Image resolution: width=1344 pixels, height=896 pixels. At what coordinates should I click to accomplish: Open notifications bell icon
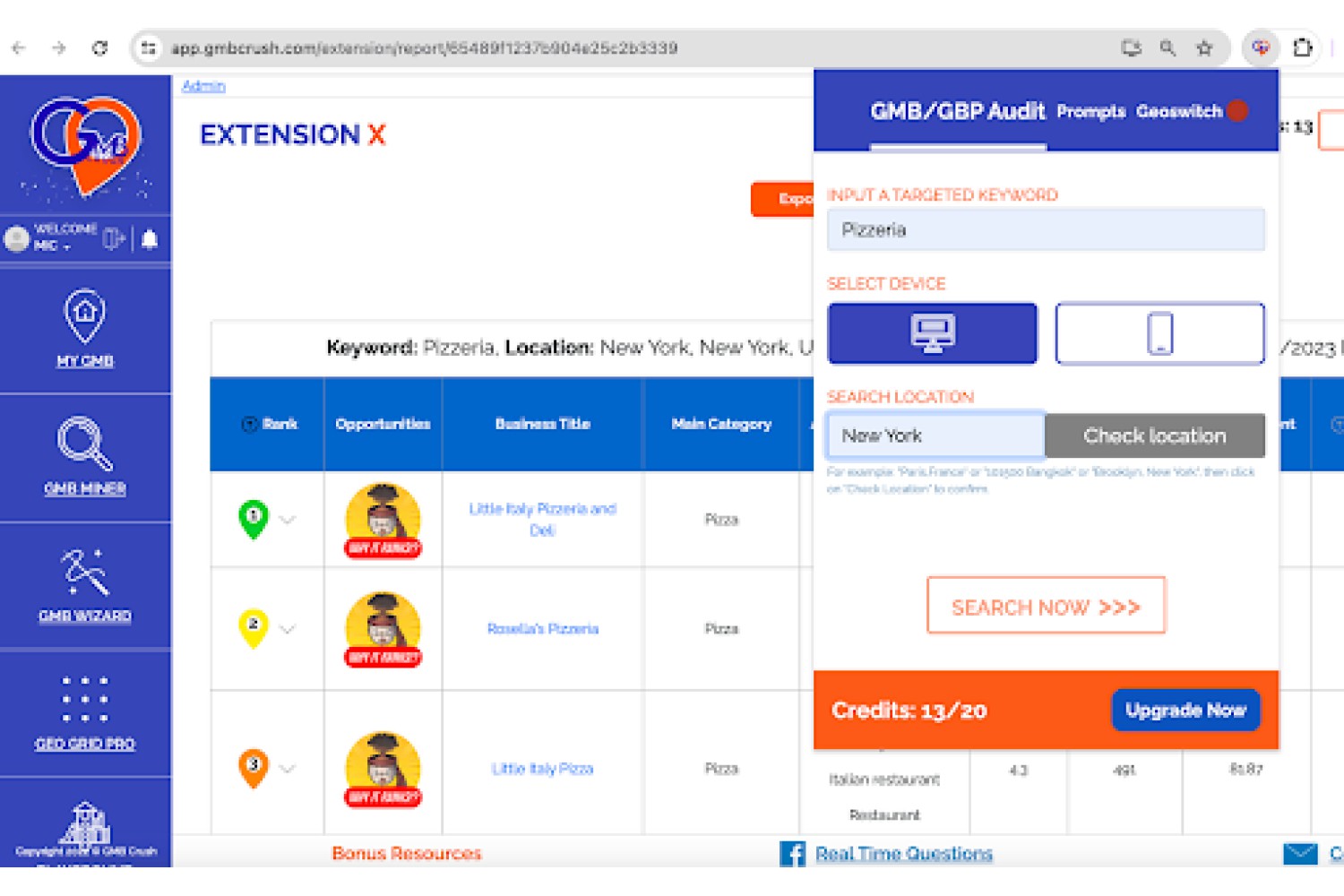click(x=150, y=239)
